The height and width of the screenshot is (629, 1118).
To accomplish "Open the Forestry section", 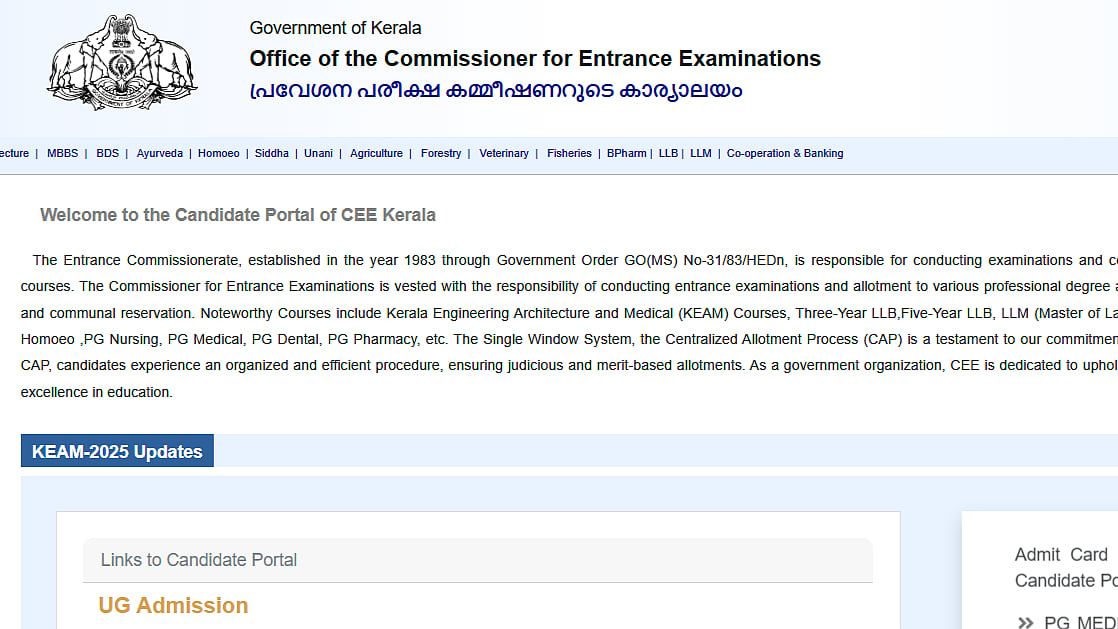I will click(440, 153).
